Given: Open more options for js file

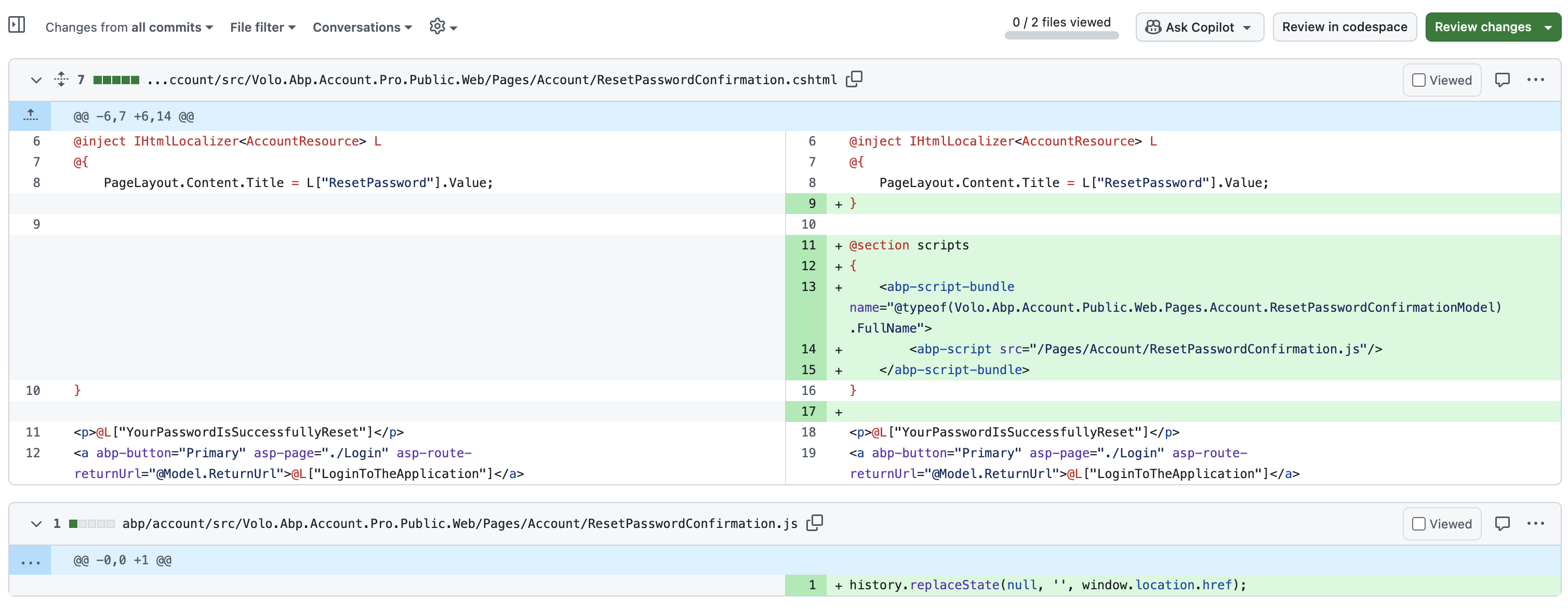Looking at the screenshot, I should 1535,524.
